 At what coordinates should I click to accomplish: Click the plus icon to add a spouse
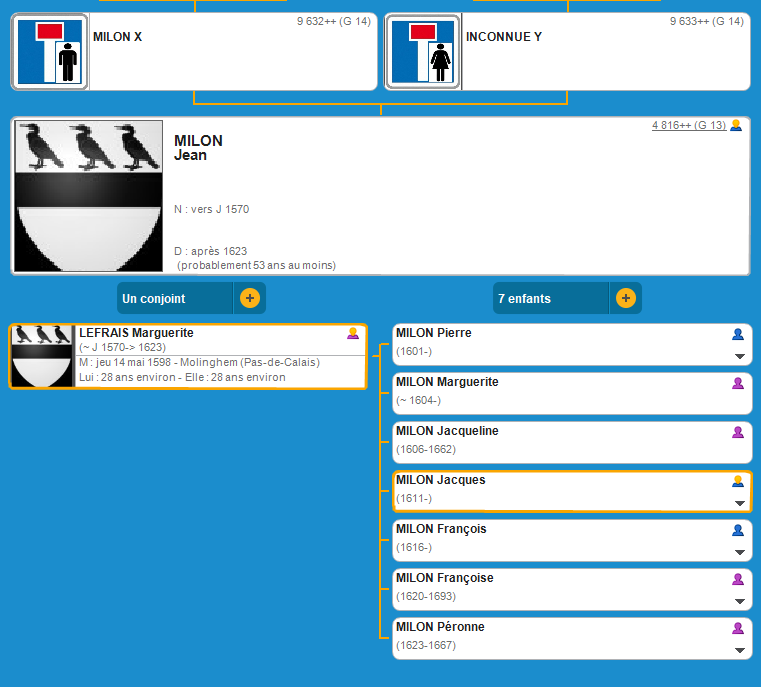coord(250,298)
